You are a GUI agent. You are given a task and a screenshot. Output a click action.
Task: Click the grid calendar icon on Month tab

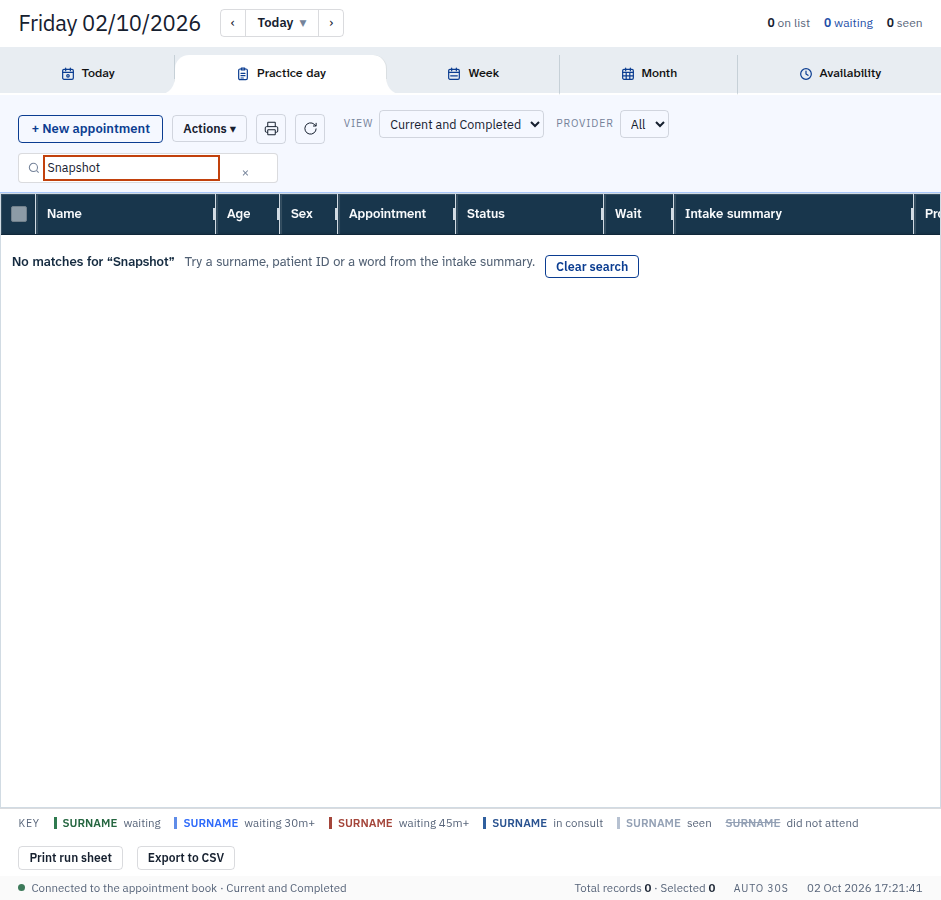[x=628, y=74]
